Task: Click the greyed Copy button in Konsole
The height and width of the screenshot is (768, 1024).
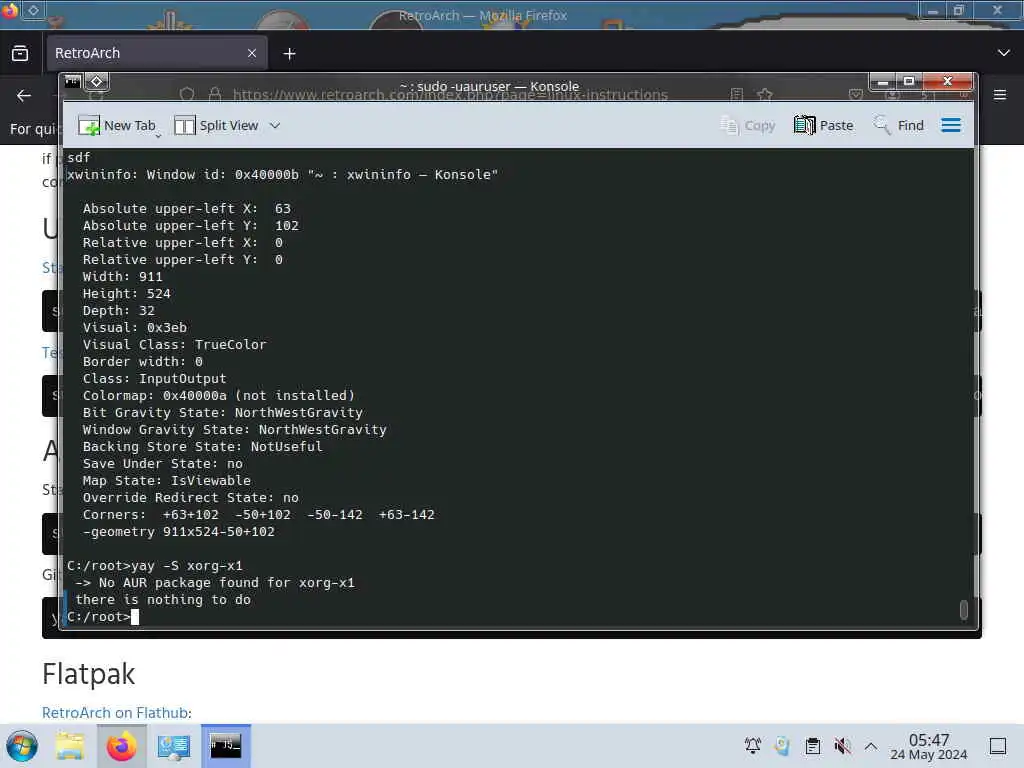Action: click(x=748, y=125)
